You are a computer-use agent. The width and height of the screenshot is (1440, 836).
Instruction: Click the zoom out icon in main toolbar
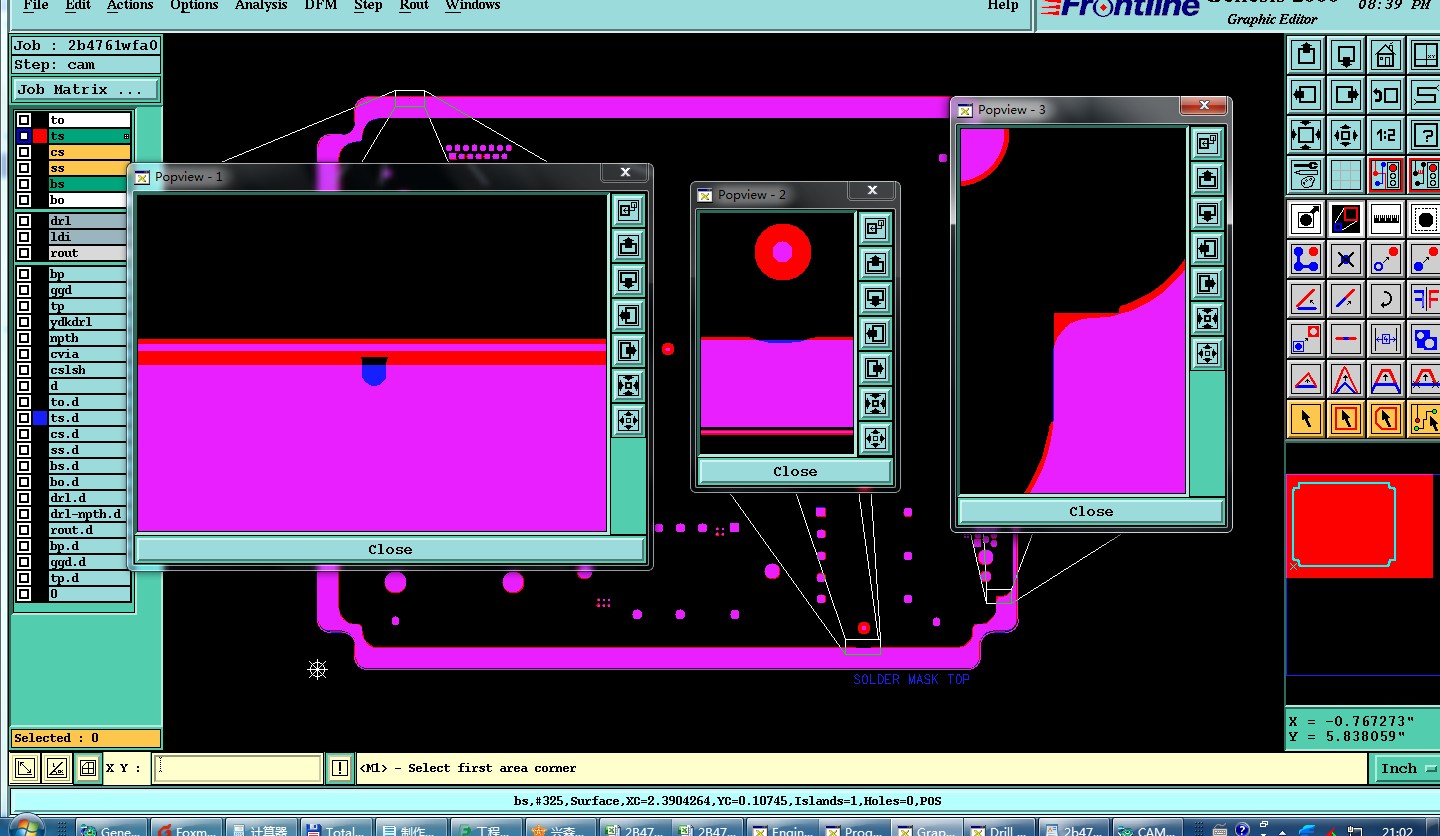[x=1346, y=134]
